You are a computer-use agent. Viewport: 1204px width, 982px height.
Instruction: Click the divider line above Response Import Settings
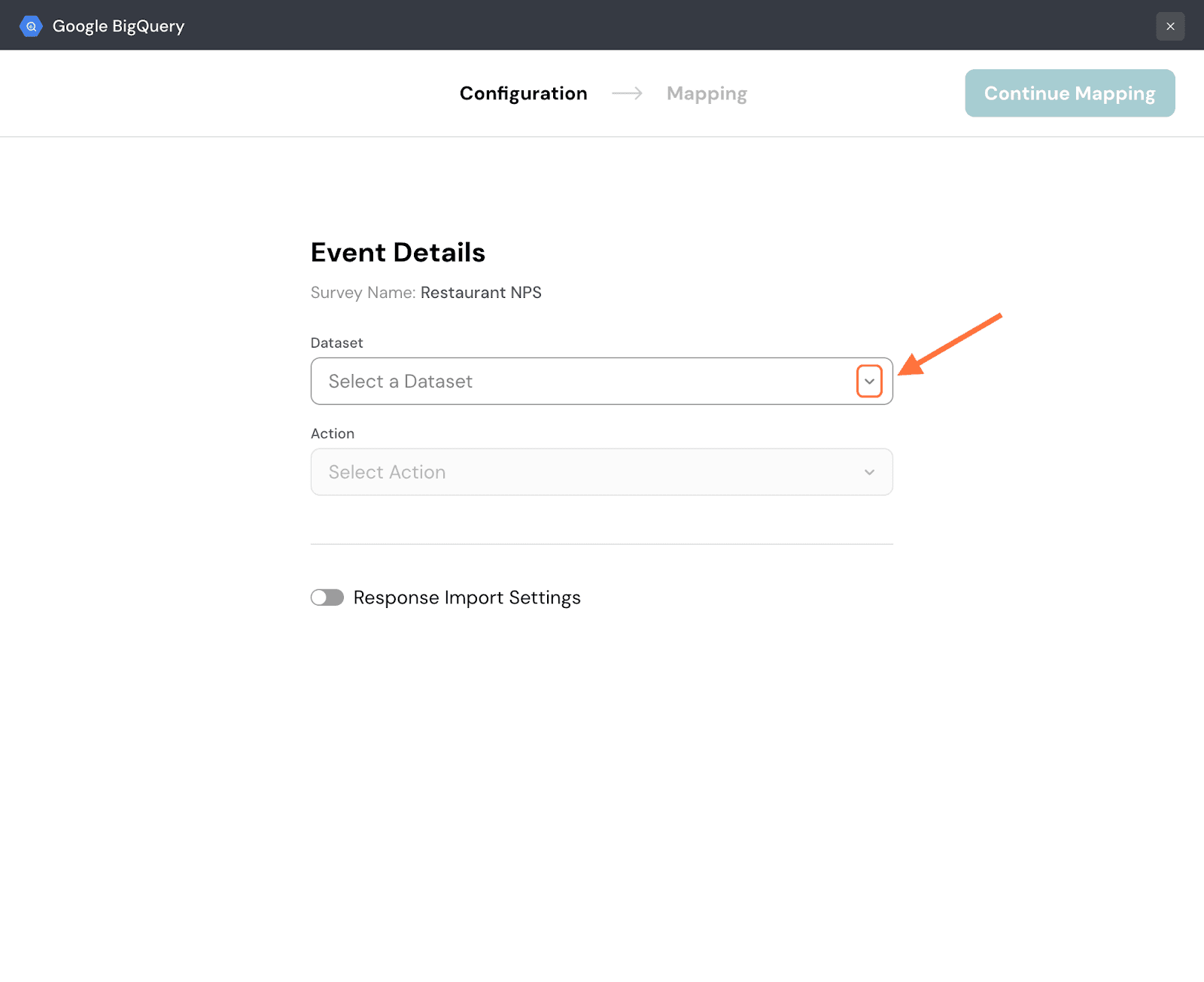click(x=601, y=544)
